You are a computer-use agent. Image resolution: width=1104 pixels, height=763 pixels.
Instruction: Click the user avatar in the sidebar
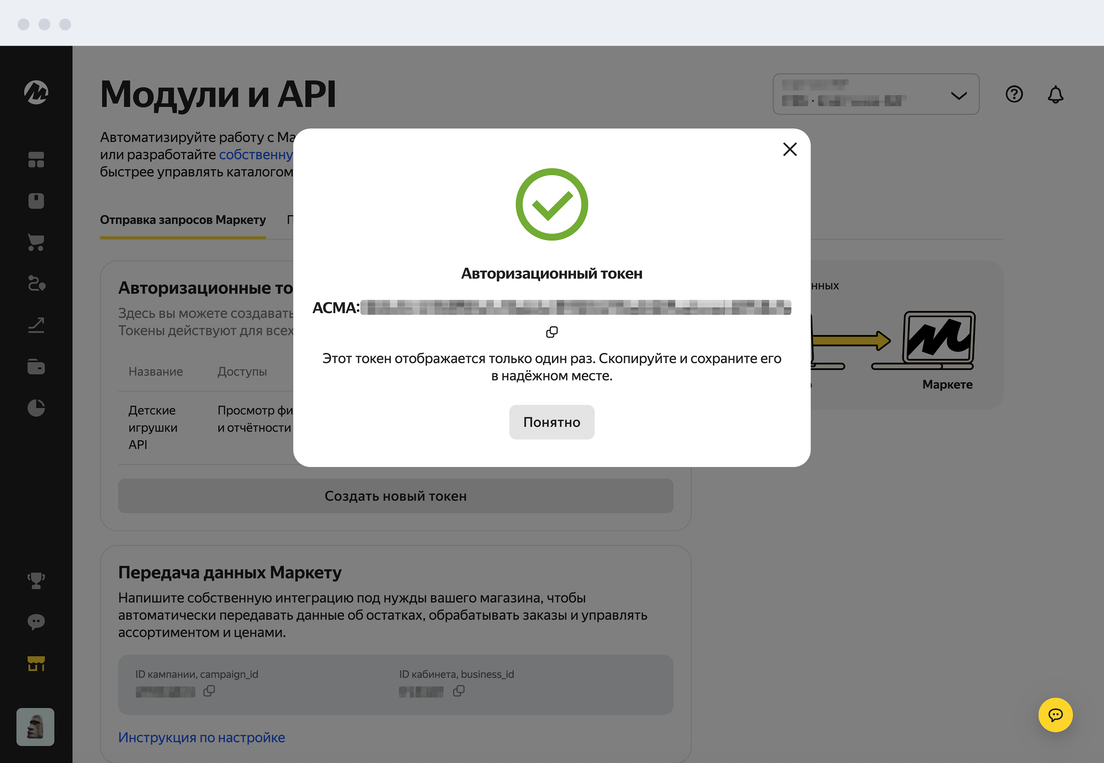36,727
